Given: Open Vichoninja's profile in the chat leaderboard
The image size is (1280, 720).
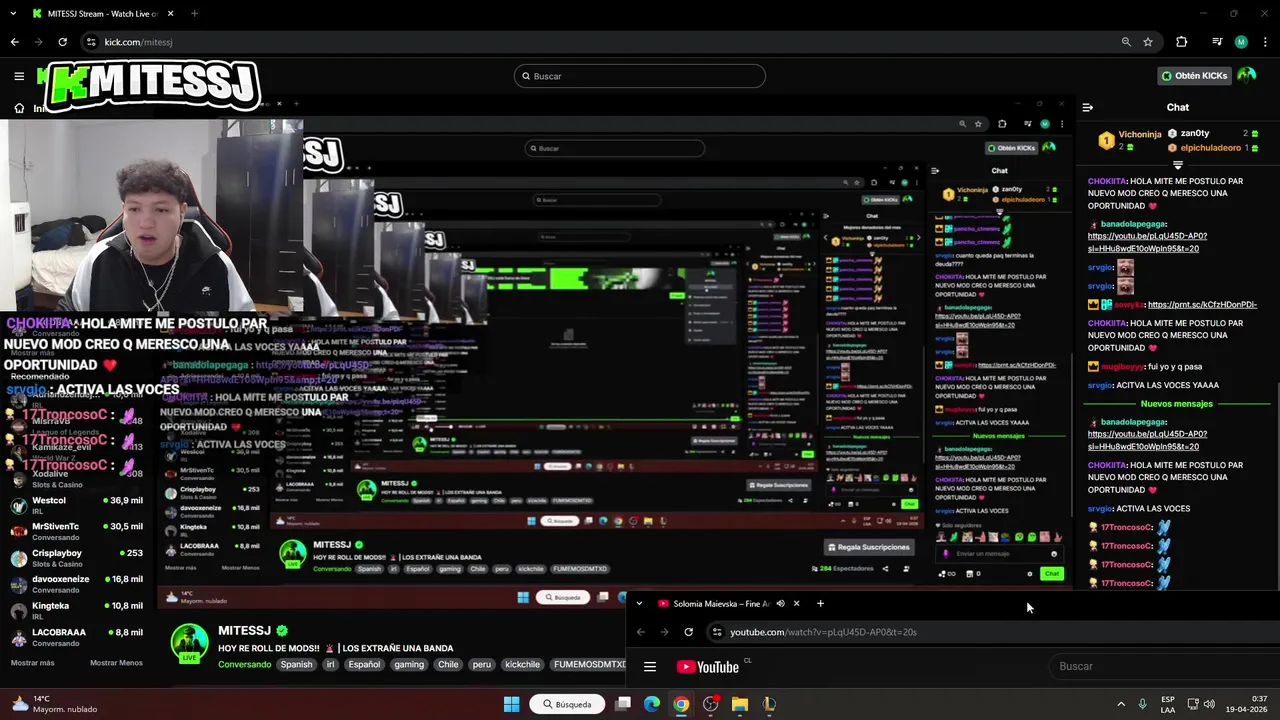Looking at the screenshot, I should 1140,133.
